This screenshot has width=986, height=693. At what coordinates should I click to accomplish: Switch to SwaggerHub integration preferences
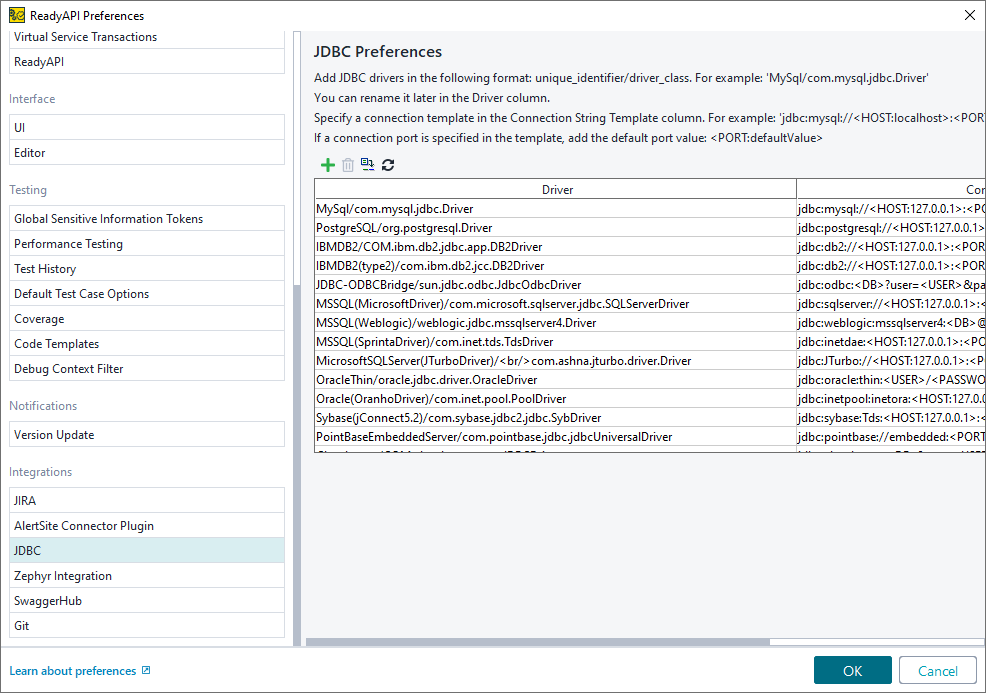point(146,600)
